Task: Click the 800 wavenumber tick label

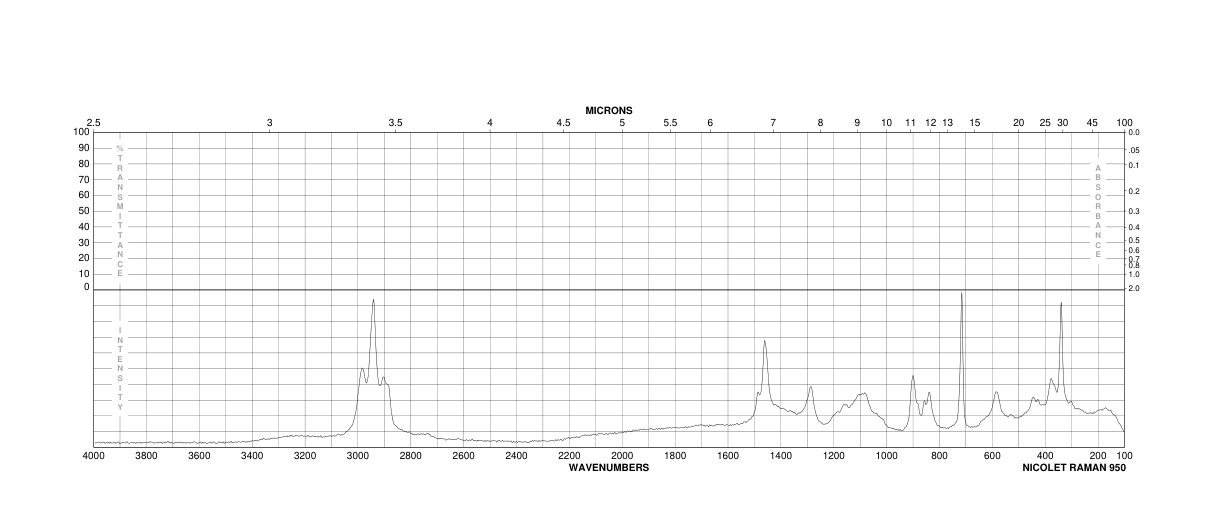Action: pyautogui.click(x=939, y=456)
